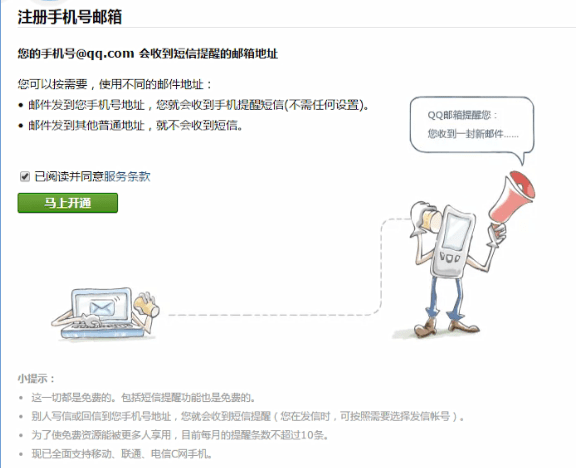Click the laptop keyboard illustration
The height and width of the screenshot is (468, 576).
(102, 328)
